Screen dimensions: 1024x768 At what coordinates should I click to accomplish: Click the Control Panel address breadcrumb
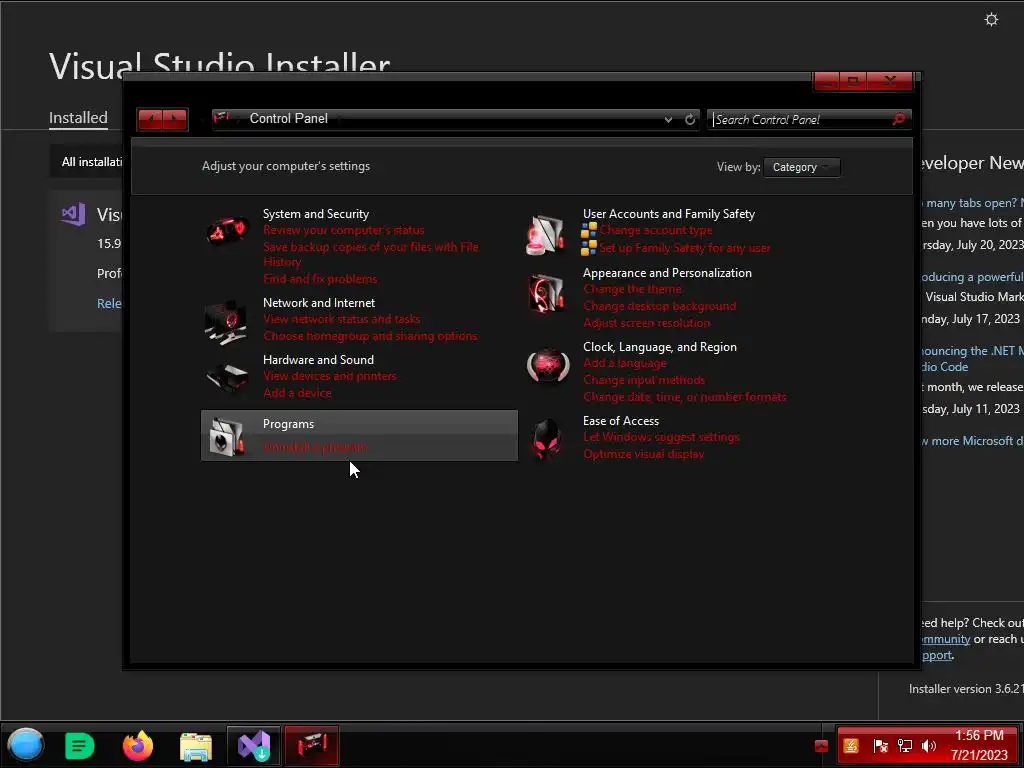(289, 118)
